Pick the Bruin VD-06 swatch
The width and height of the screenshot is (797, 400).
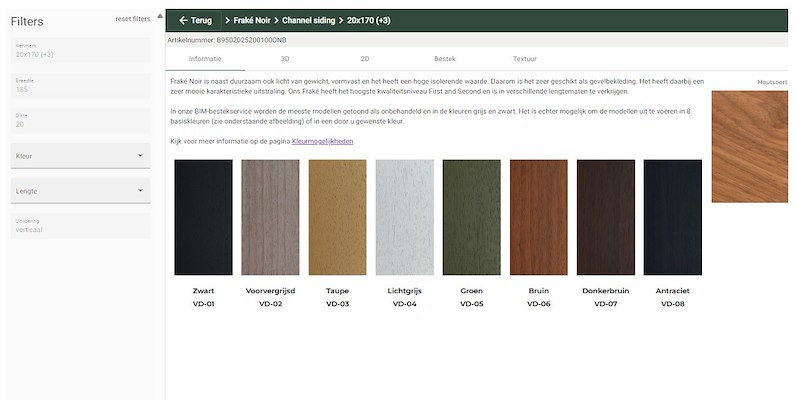click(x=538, y=217)
